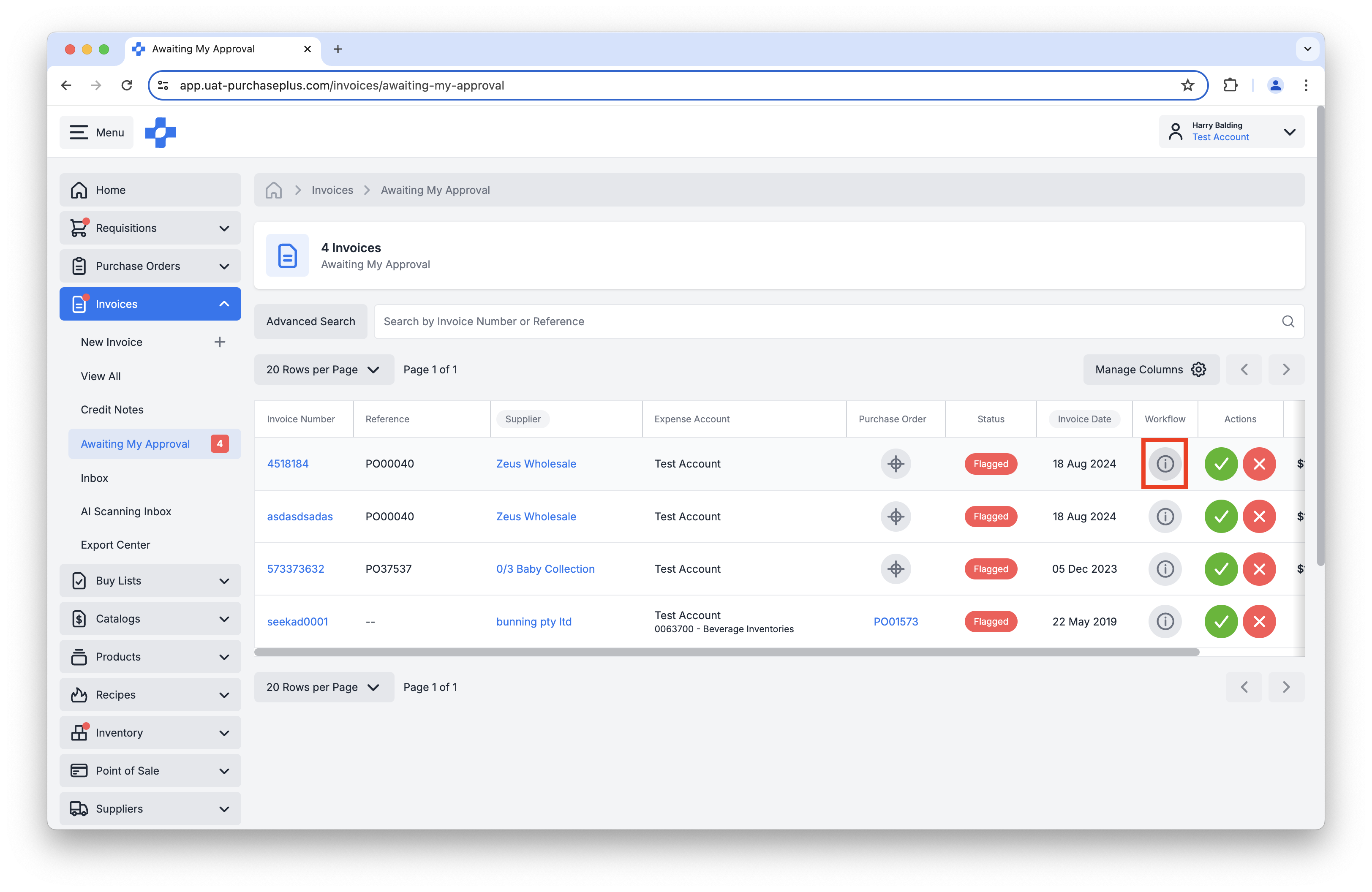
Task: Open browser extensions puzzle icon
Action: [x=1230, y=85]
